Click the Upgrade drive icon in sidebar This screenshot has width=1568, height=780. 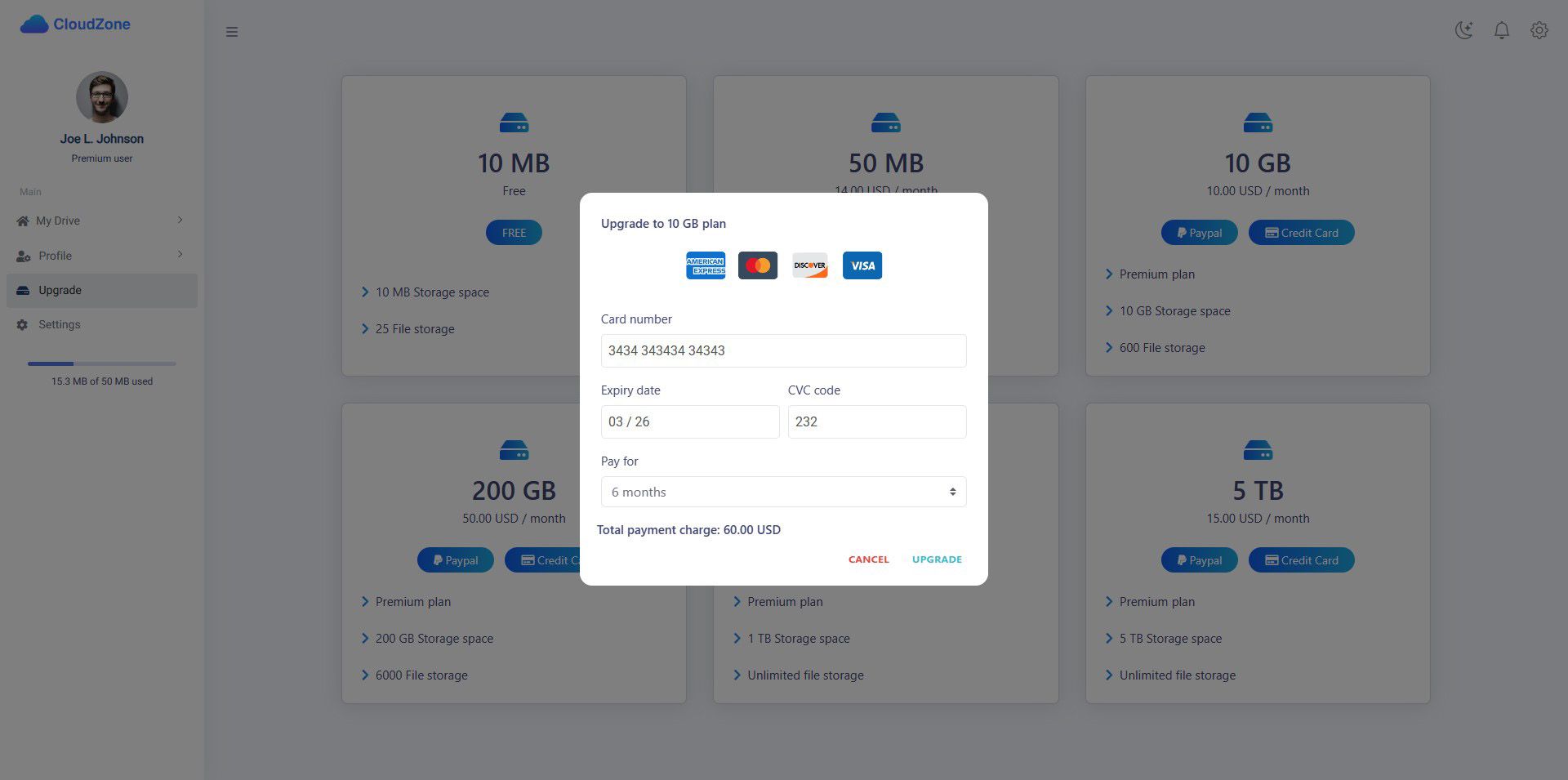23,291
